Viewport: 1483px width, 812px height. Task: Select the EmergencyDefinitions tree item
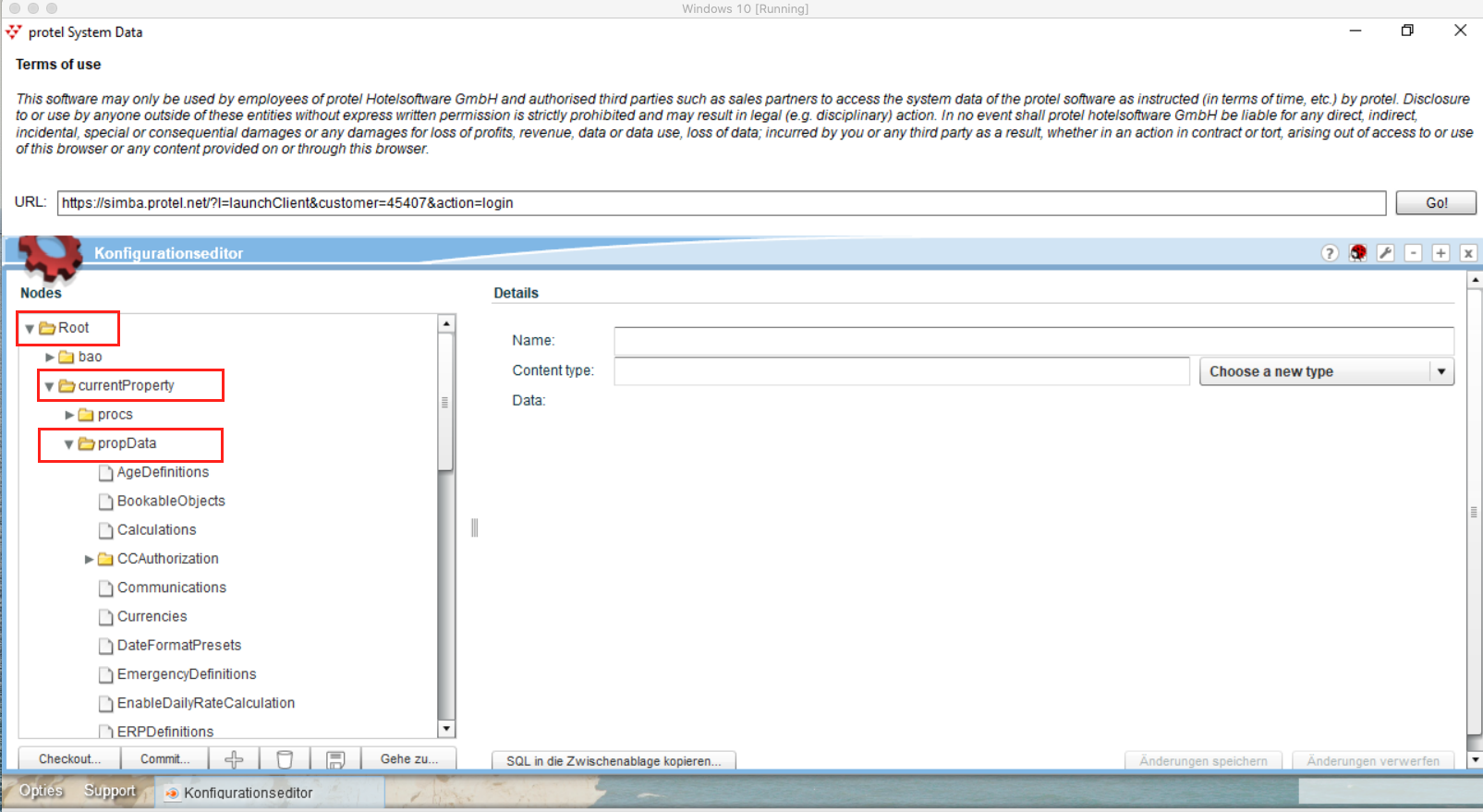click(x=187, y=674)
